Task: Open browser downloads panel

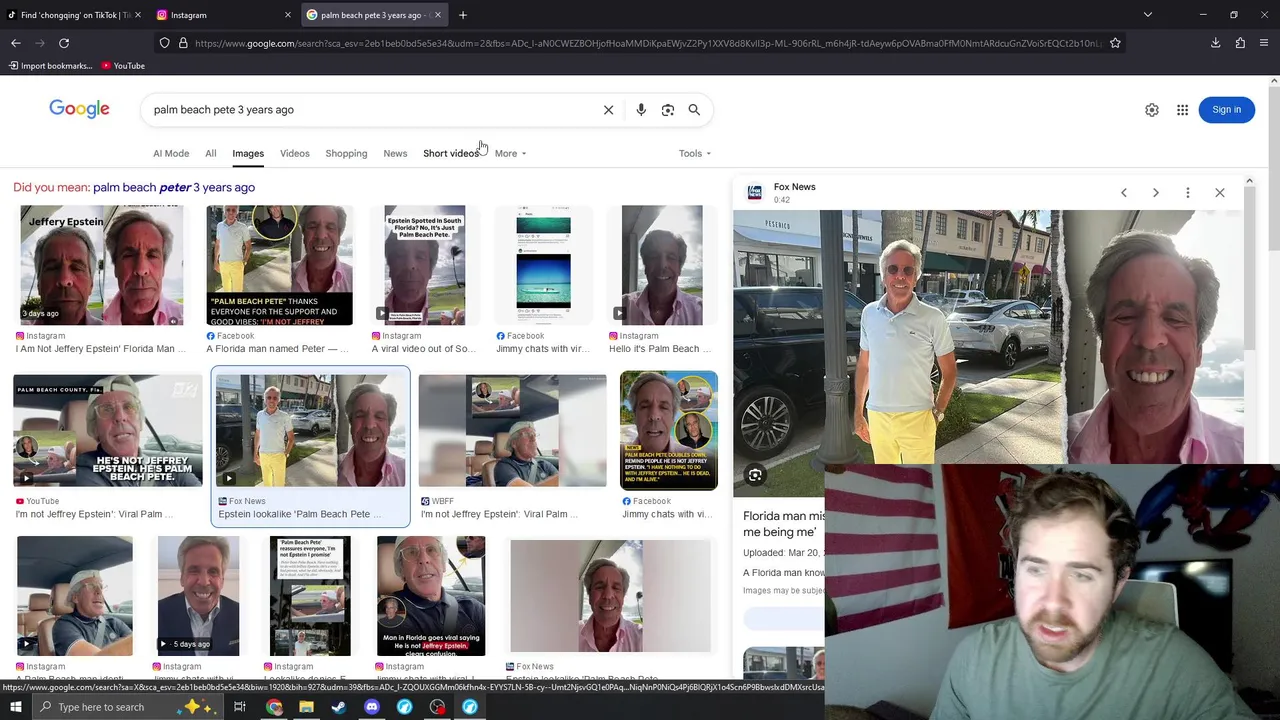Action: click(x=1215, y=43)
